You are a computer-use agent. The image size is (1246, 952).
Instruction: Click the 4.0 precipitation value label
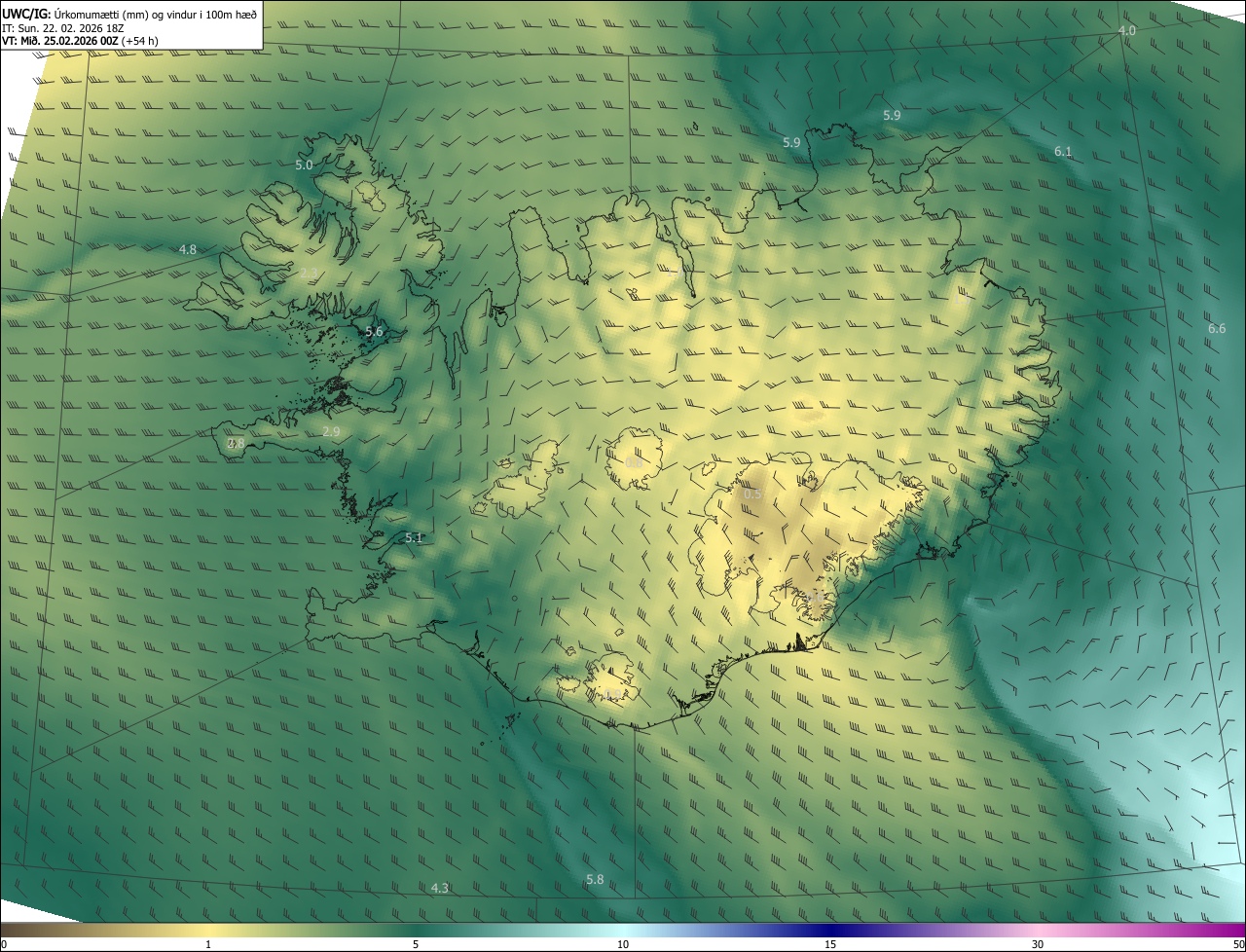(x=1126, y=31)
